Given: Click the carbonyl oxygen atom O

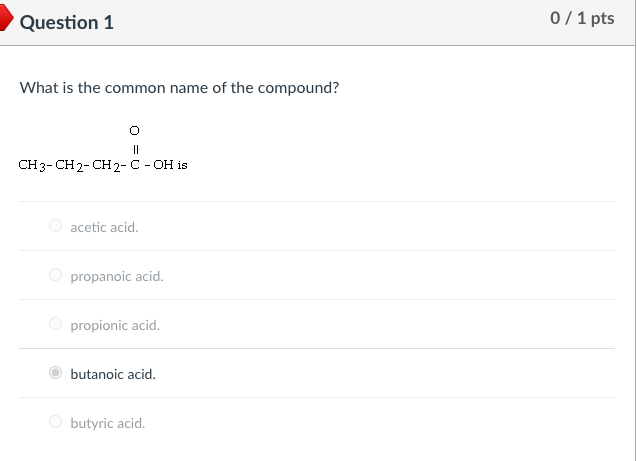Looking at the screenshot, I should pos(134,130).
